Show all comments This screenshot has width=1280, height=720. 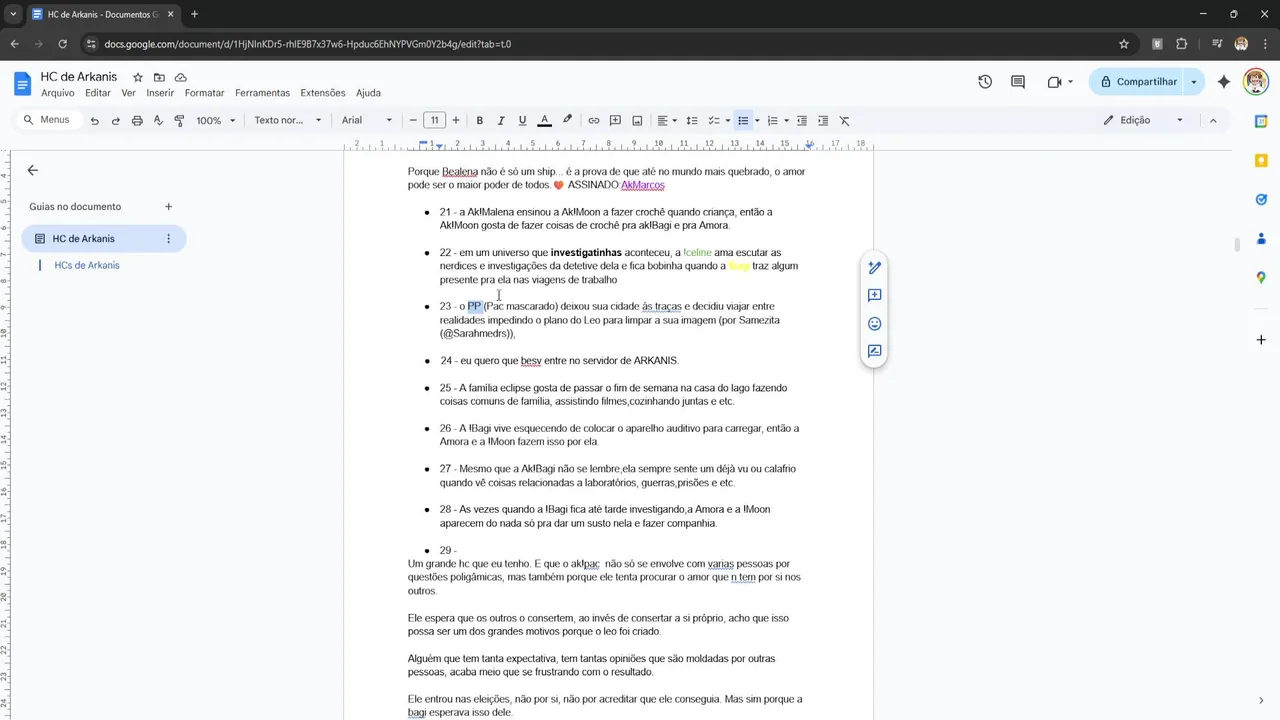pyautogui.click(x=1018, y=82)
